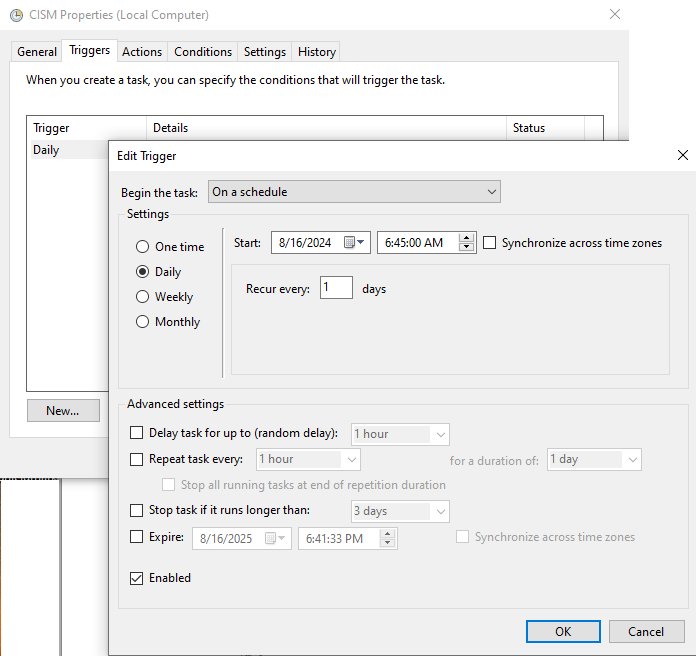The width and height of the screenshot is (696, 656).
Task: Enable Delay task for up to checkbox
Action: [137, 433]
